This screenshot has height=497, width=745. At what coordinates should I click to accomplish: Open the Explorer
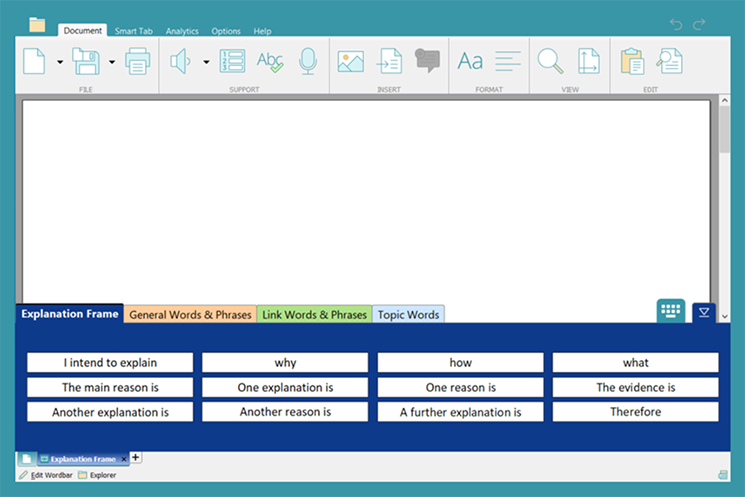pos(97,475)
